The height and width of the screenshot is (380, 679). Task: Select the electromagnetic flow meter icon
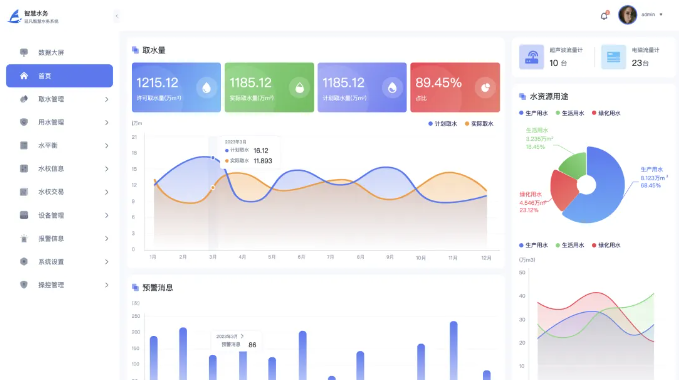point(613,57)
